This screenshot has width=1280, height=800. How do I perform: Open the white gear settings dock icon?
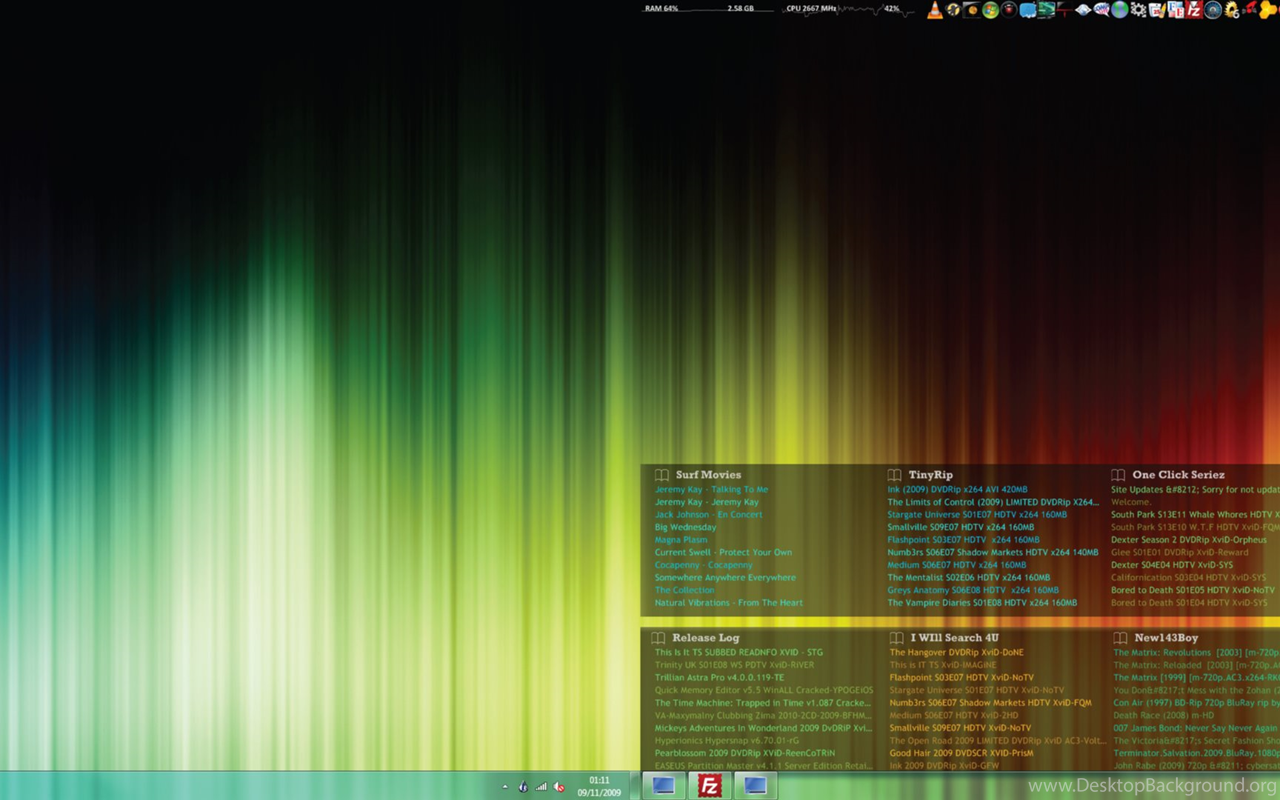click(x=1138, y=10)
